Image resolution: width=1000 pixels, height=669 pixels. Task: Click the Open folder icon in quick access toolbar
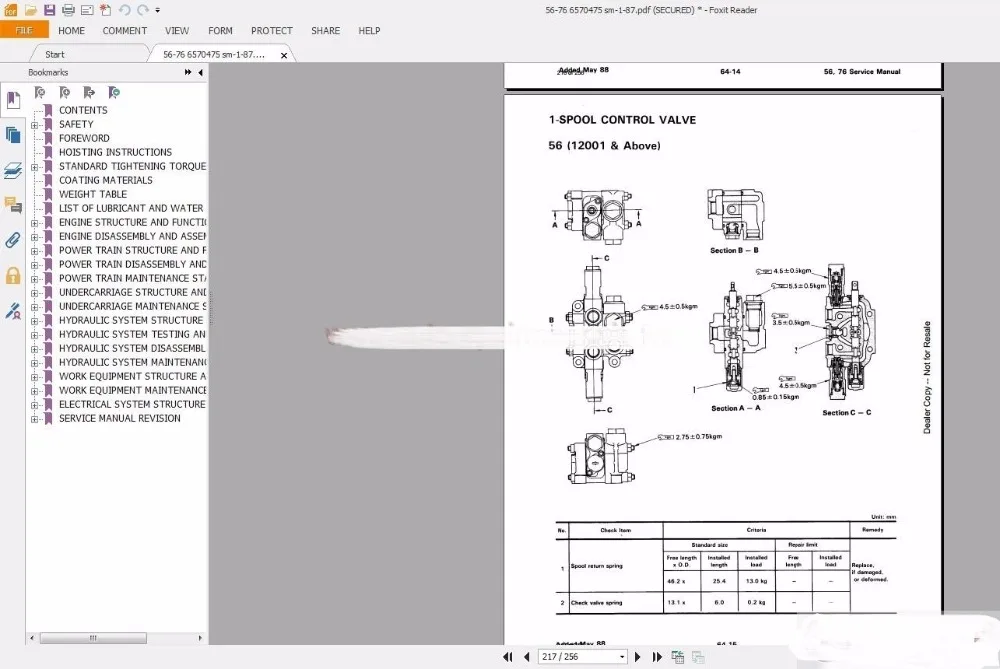(31, 10)
